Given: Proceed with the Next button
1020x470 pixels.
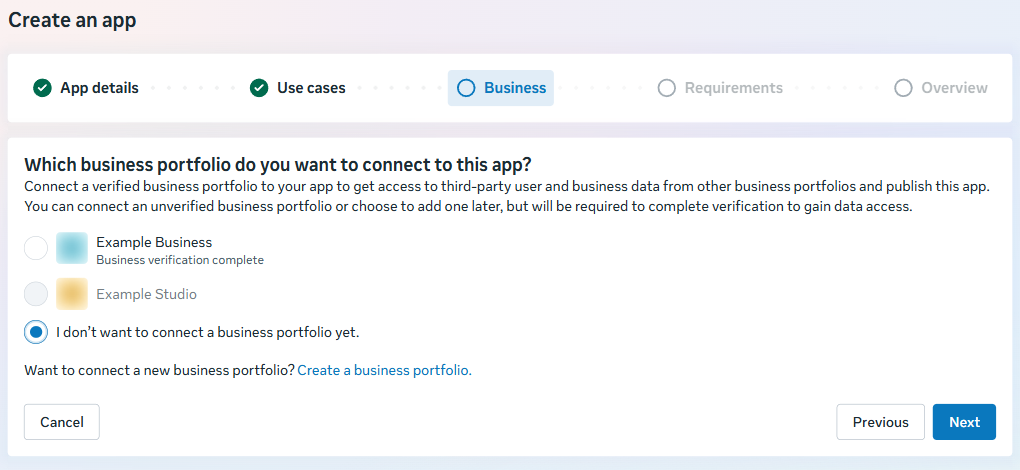Looking at the screenshot, I should (964, 422).
